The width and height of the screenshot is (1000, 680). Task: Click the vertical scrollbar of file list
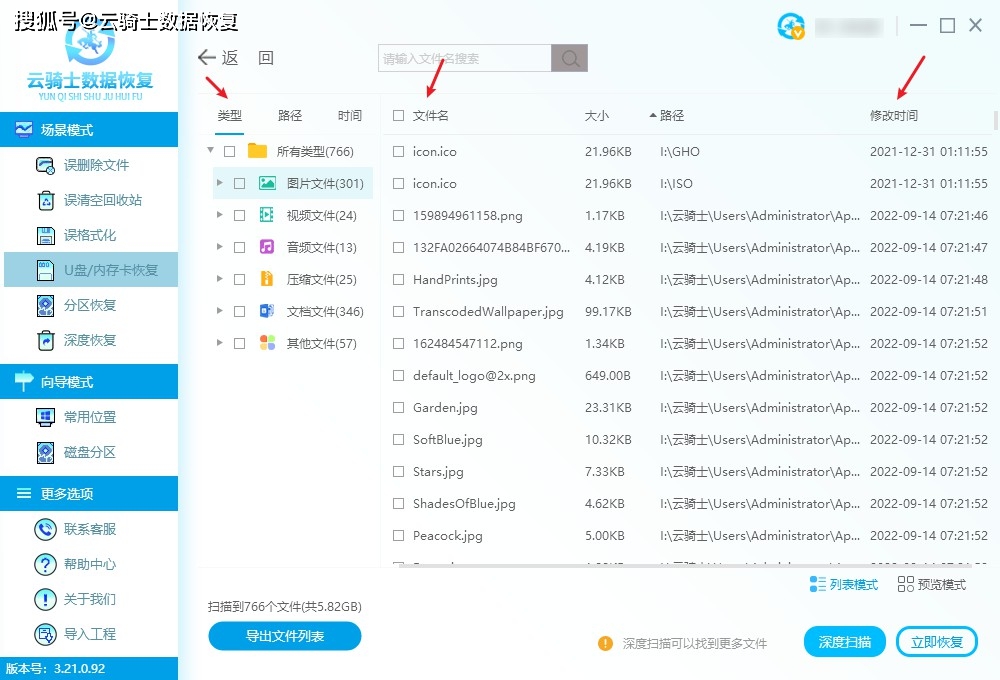(x=996, y=120)
